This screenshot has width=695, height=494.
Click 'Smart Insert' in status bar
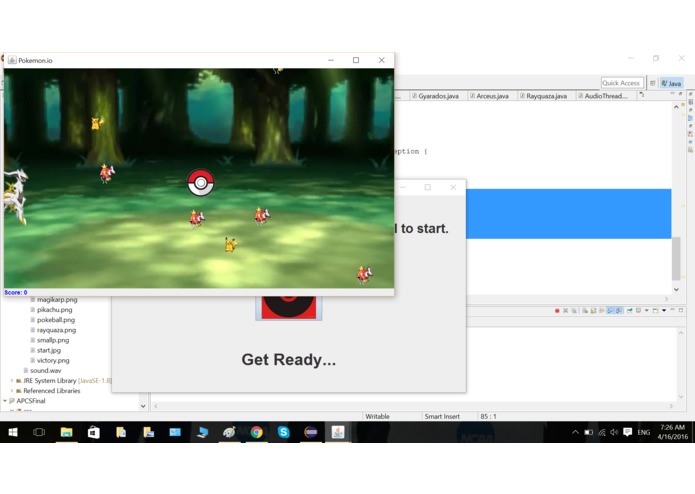coord(442,416)
